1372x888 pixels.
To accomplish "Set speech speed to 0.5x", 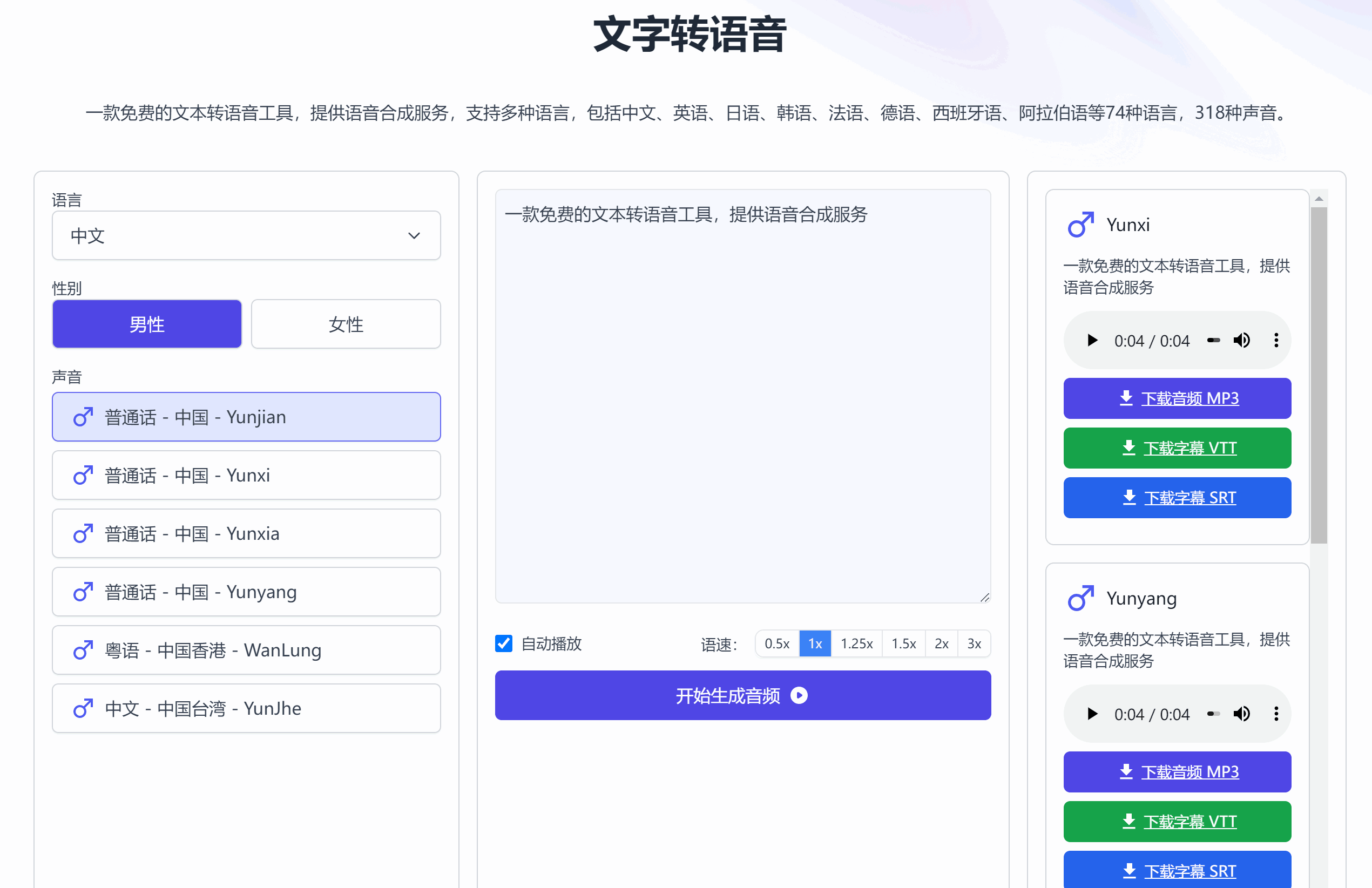I will click(776, 643).
